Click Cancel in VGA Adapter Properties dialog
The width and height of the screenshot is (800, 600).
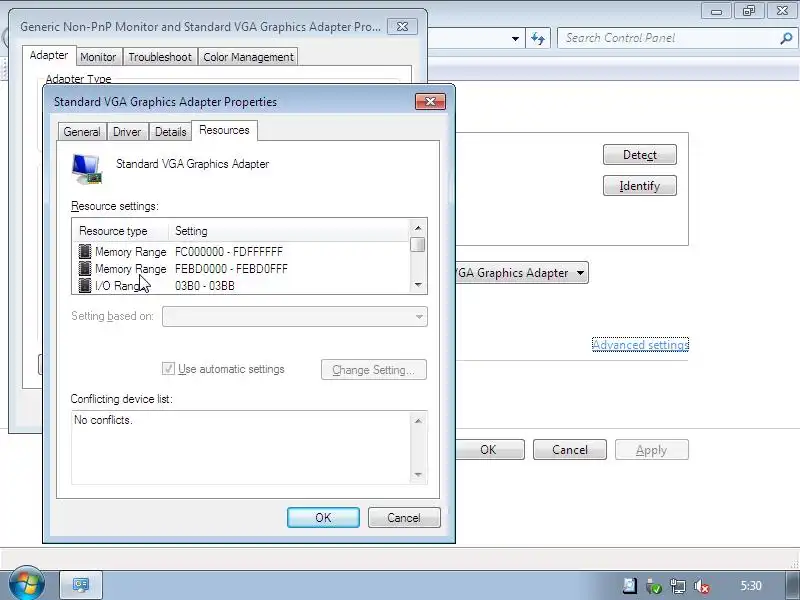[404, 517]
